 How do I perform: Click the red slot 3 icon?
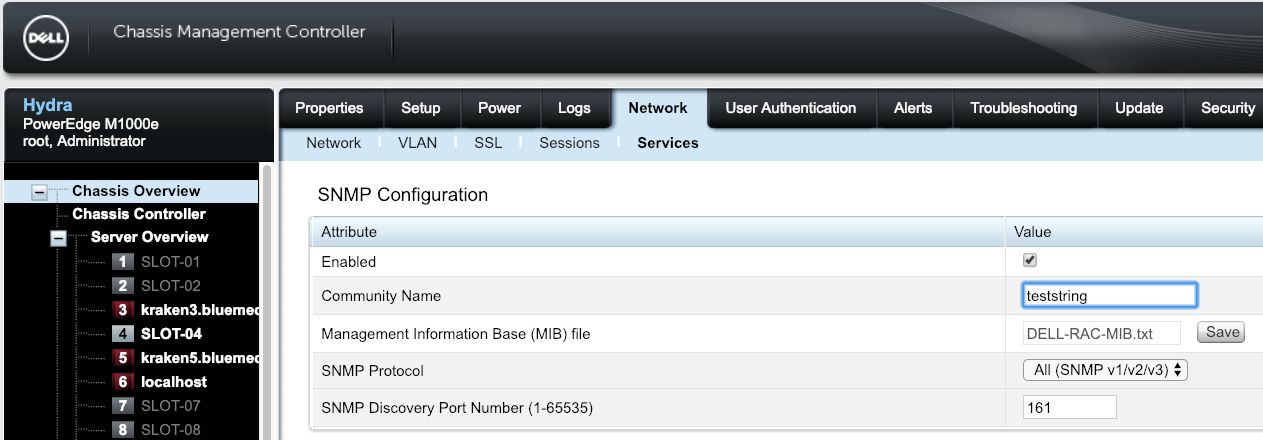123,310
